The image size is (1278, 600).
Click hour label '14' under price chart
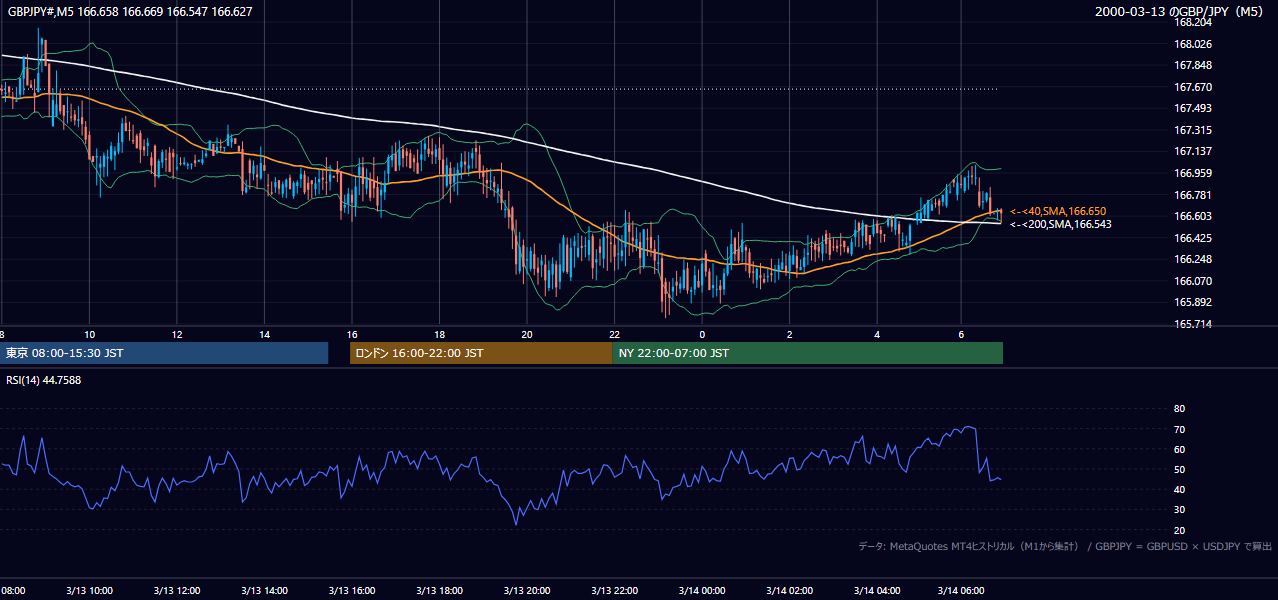(x=265, y=334)
